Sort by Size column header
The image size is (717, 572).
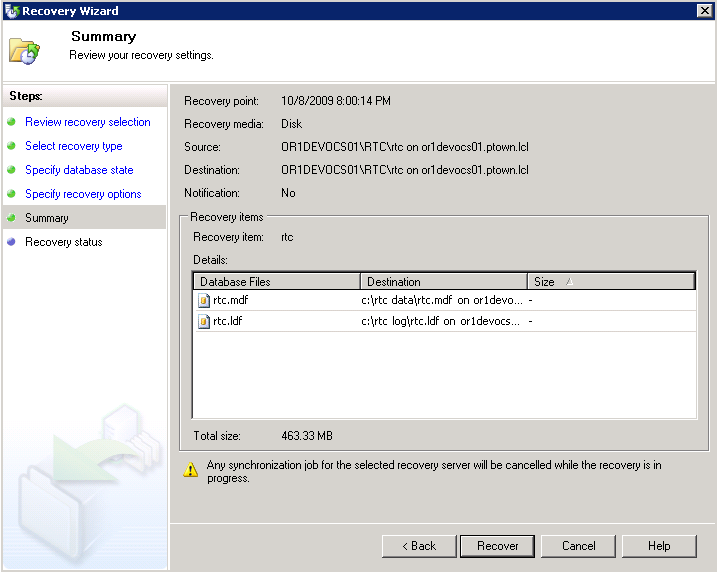[611, 282]
